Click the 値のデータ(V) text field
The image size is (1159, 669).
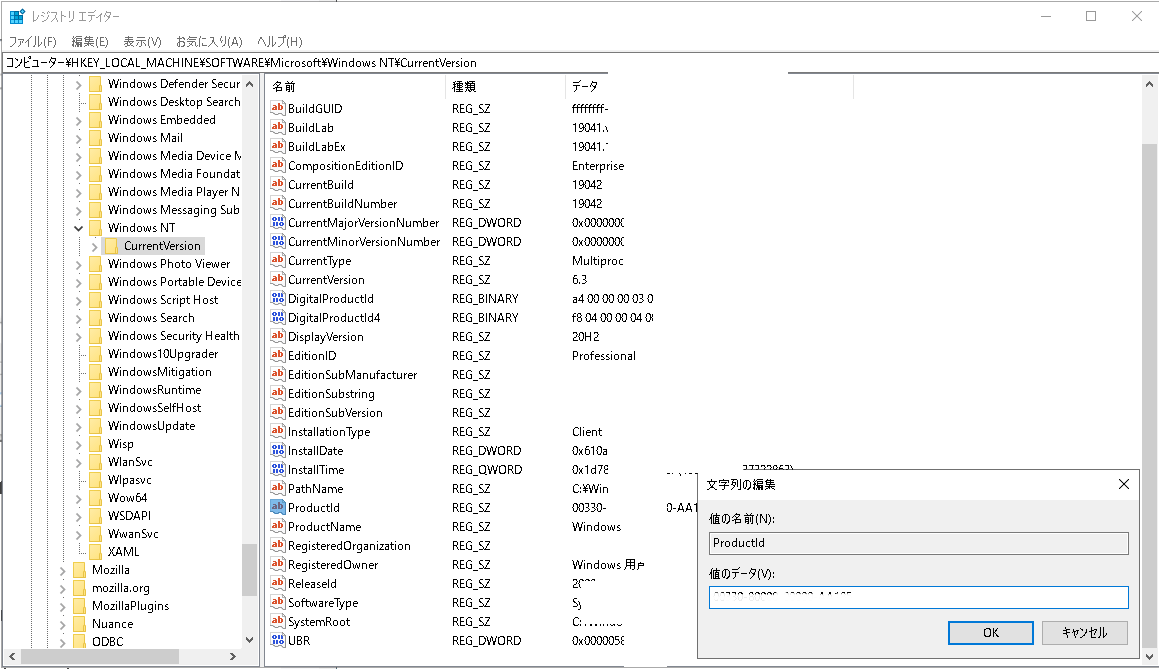[918, 597]
